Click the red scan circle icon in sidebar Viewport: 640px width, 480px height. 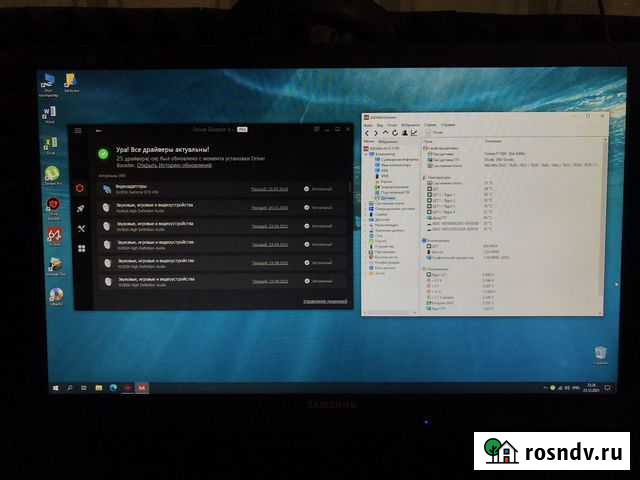point(80,188)
